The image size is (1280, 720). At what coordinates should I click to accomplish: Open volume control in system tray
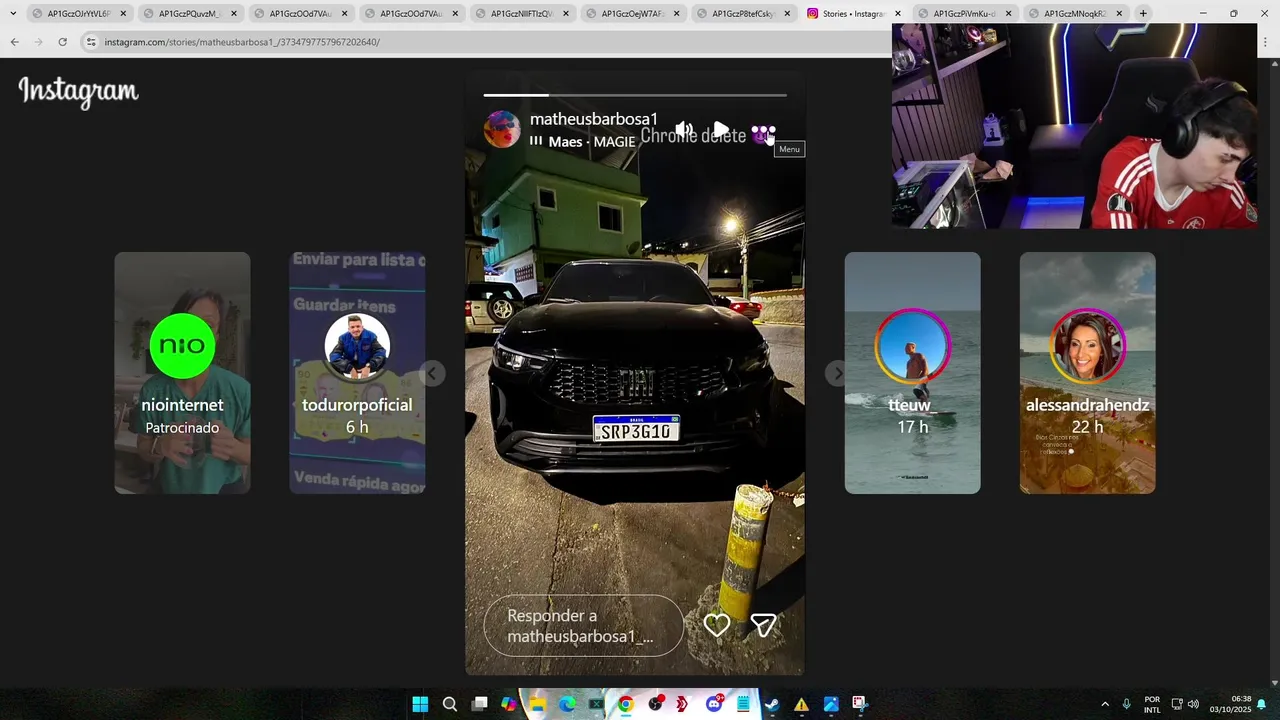[x=1193, y=704]
